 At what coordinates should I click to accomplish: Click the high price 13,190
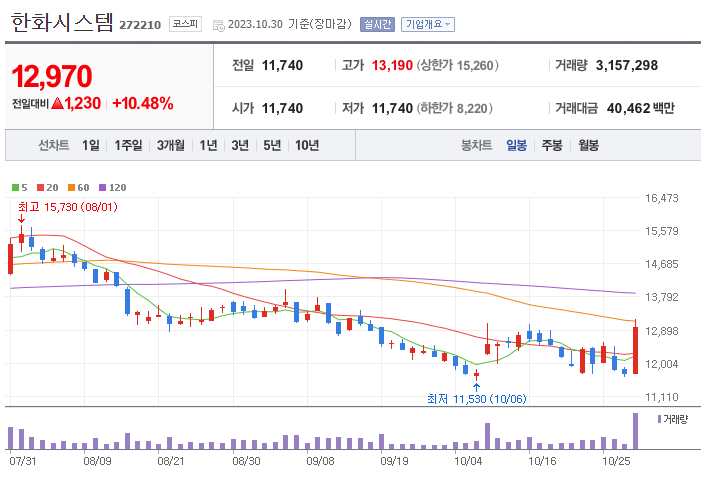coord(392,66)
